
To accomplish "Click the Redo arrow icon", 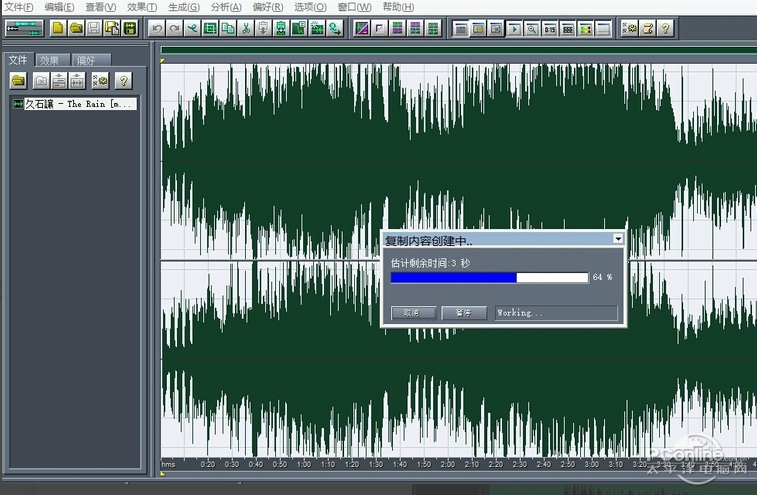I will click(174, 28).
